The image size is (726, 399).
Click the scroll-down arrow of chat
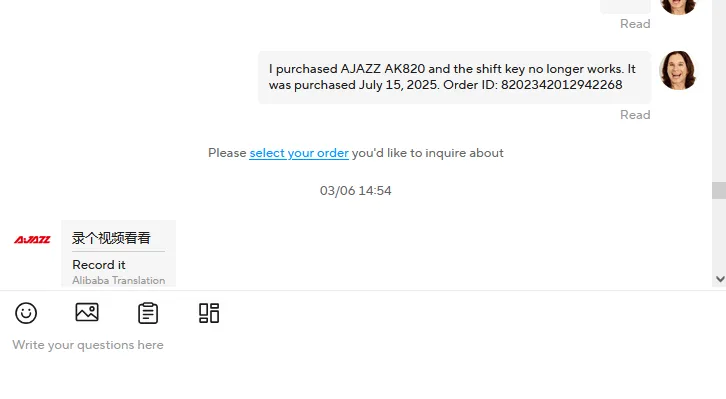click(720, 279)
